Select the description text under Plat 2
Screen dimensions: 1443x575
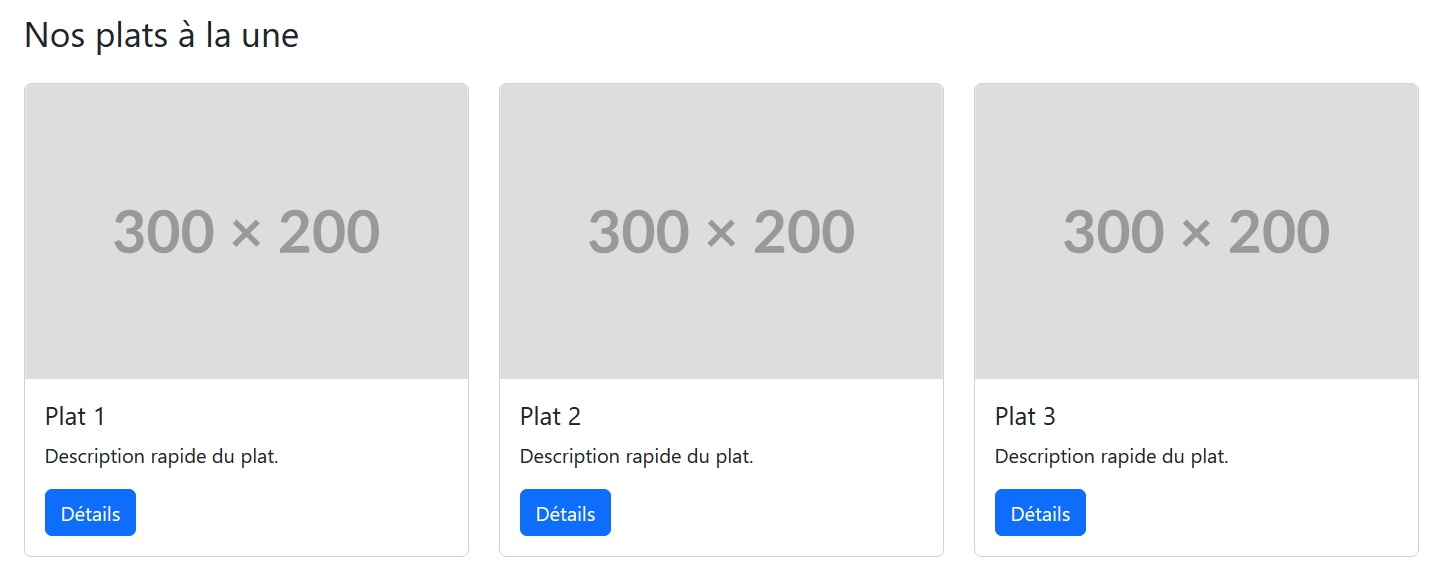pos(636,457)
